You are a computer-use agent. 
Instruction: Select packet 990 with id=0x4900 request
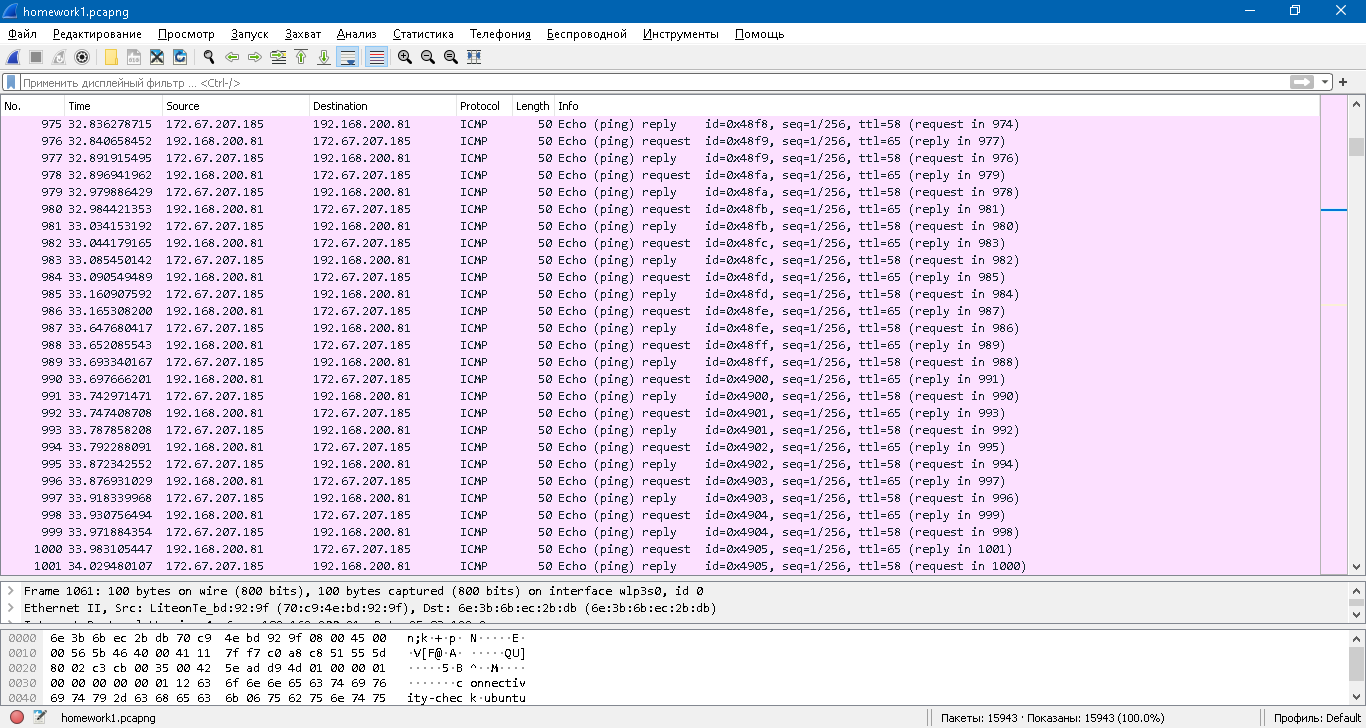660,379
